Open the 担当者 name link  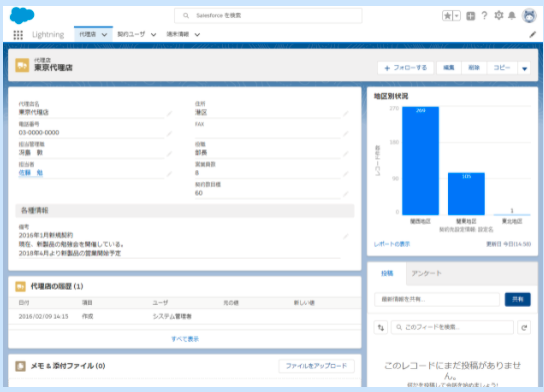pos(31,173)
